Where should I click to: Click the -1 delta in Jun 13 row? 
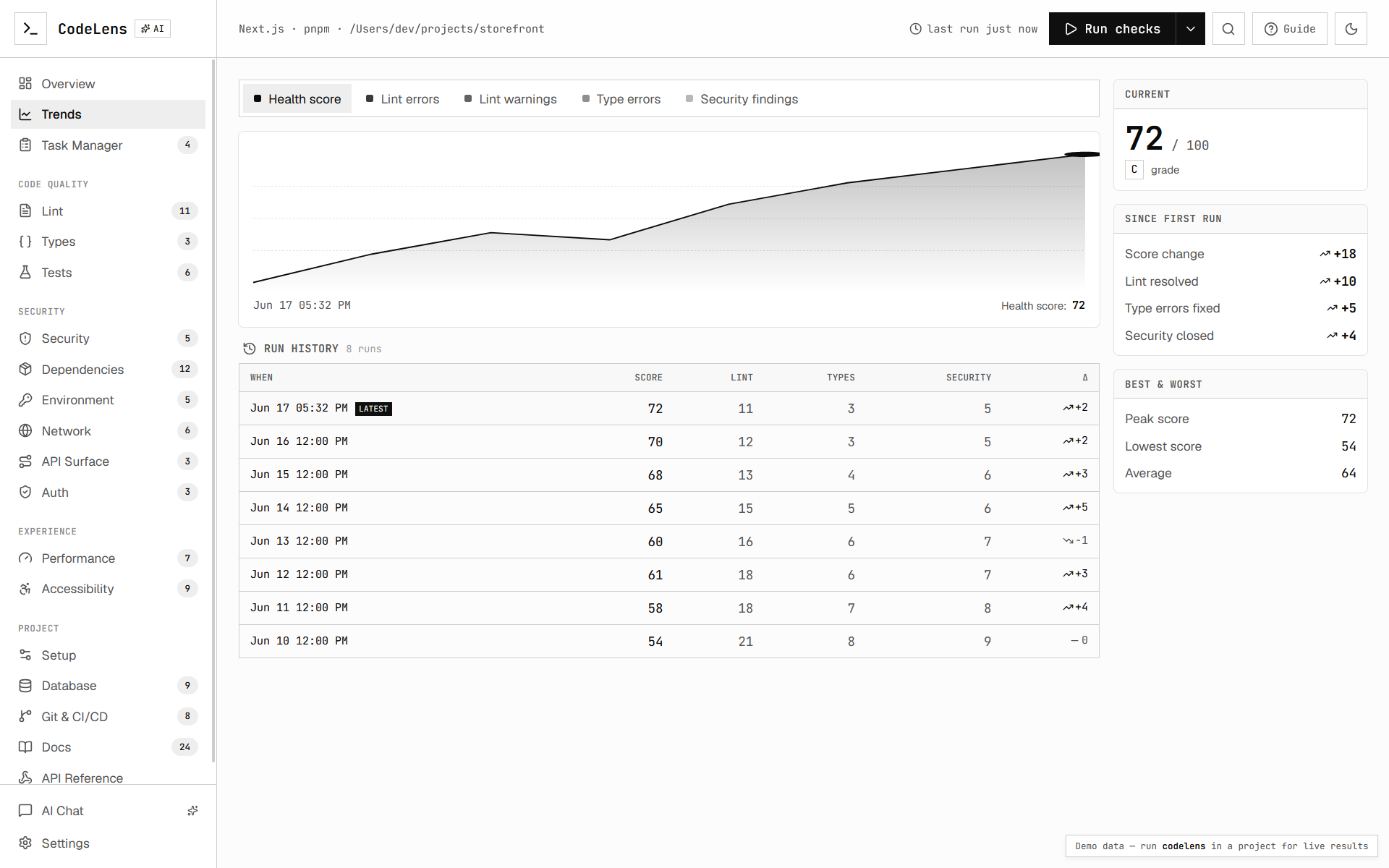pos(1075,541)
